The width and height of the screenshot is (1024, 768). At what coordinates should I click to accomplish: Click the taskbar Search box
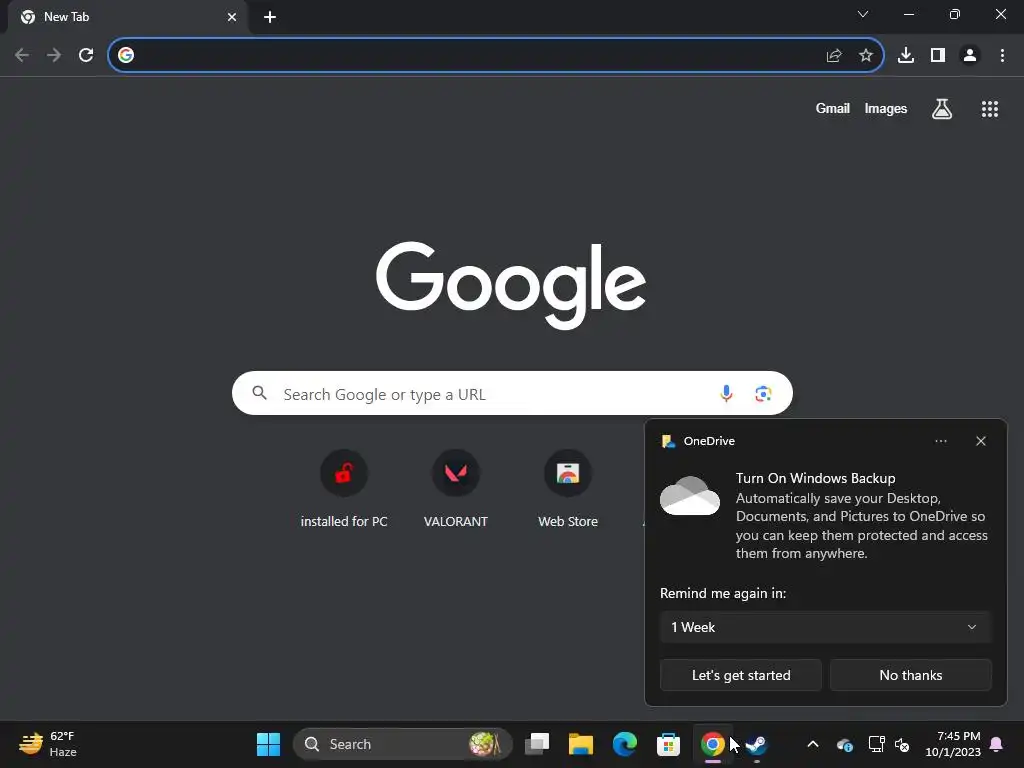click(x=402, y=744)
